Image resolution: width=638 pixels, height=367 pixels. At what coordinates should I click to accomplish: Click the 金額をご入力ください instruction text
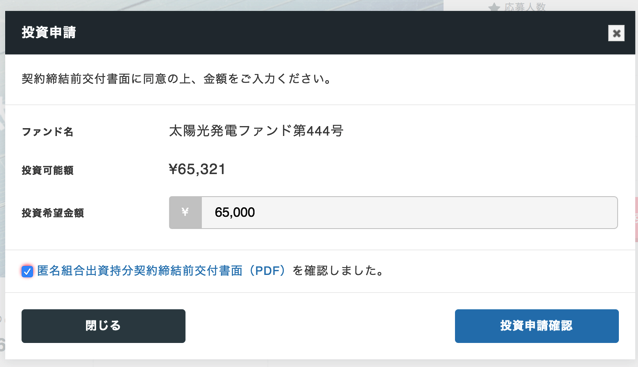268,79
